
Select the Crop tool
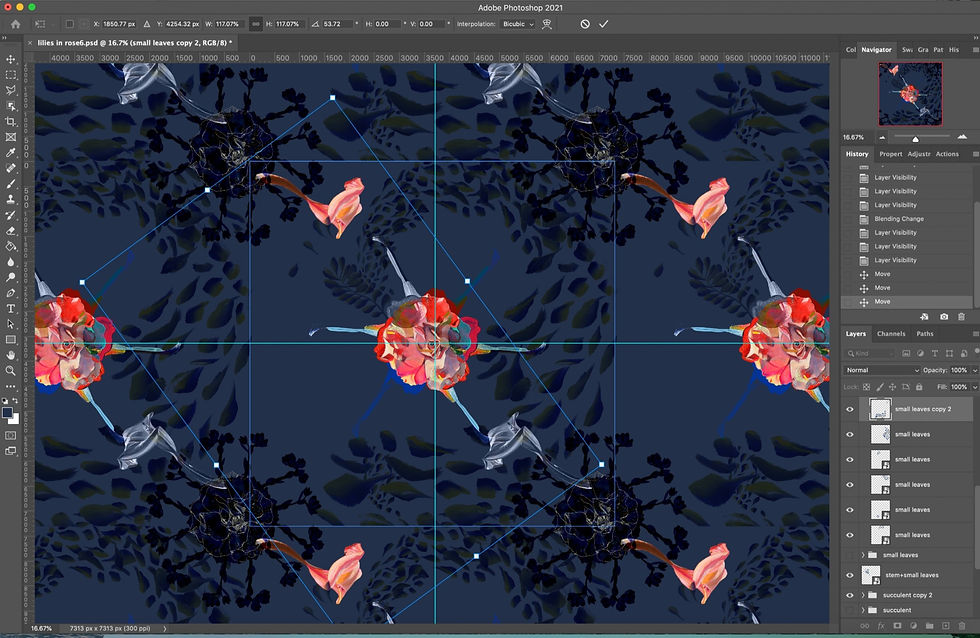coord(11,122)
